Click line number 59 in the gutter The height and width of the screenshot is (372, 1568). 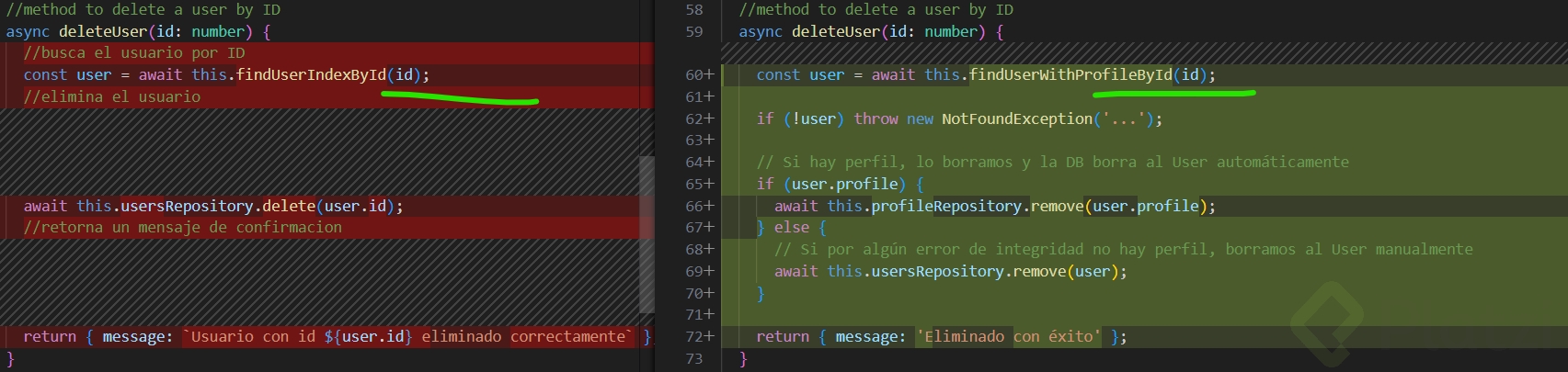click(x=694, y=32)
